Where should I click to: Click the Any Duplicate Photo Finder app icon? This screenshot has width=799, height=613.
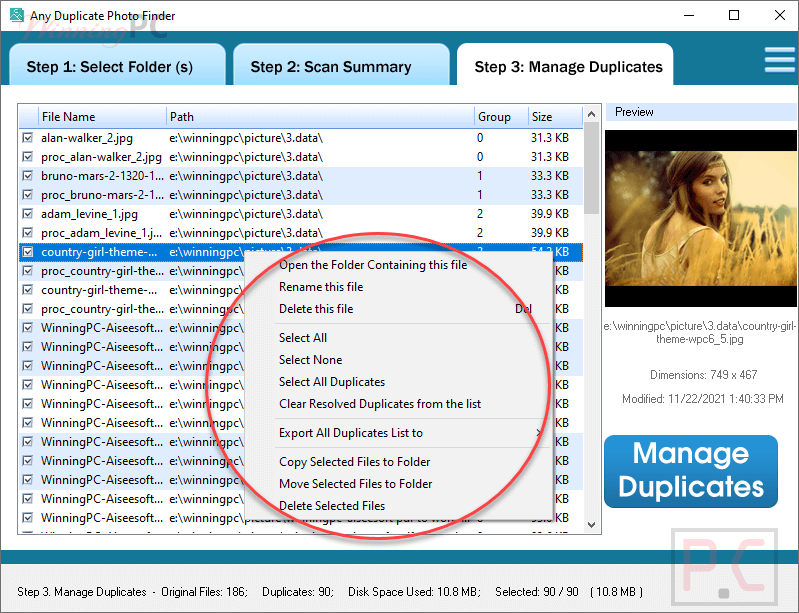click(x=16, y=15)
